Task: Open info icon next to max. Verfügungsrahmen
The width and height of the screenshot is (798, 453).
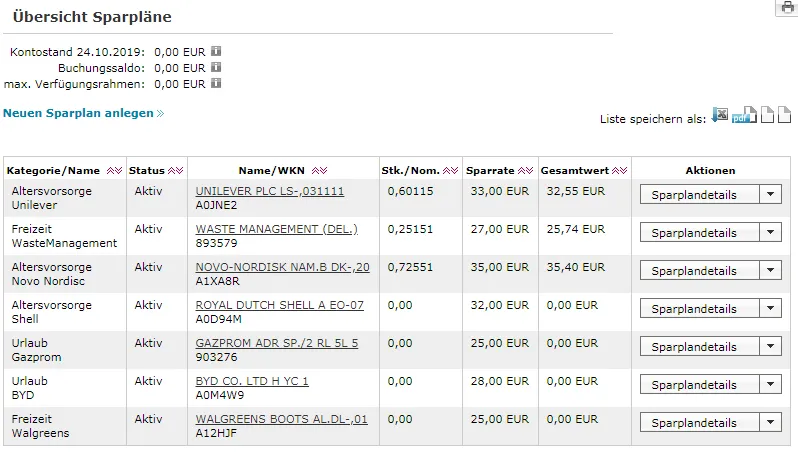Action: click(216, 83)
